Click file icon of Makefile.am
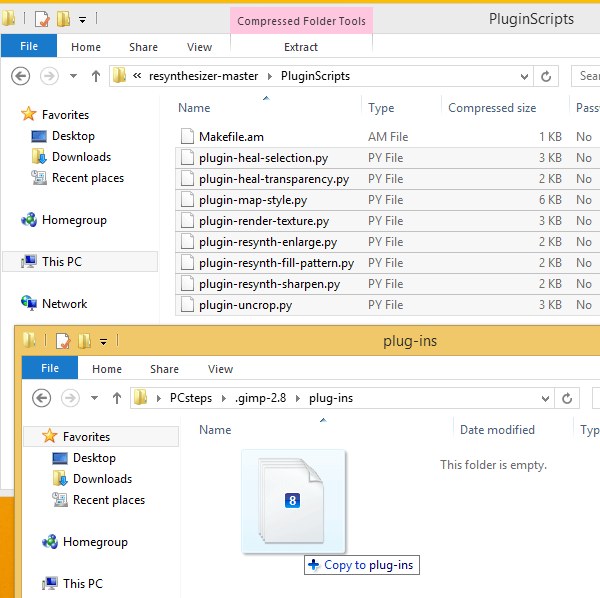The image size is (600, 598). coord(187,136)
